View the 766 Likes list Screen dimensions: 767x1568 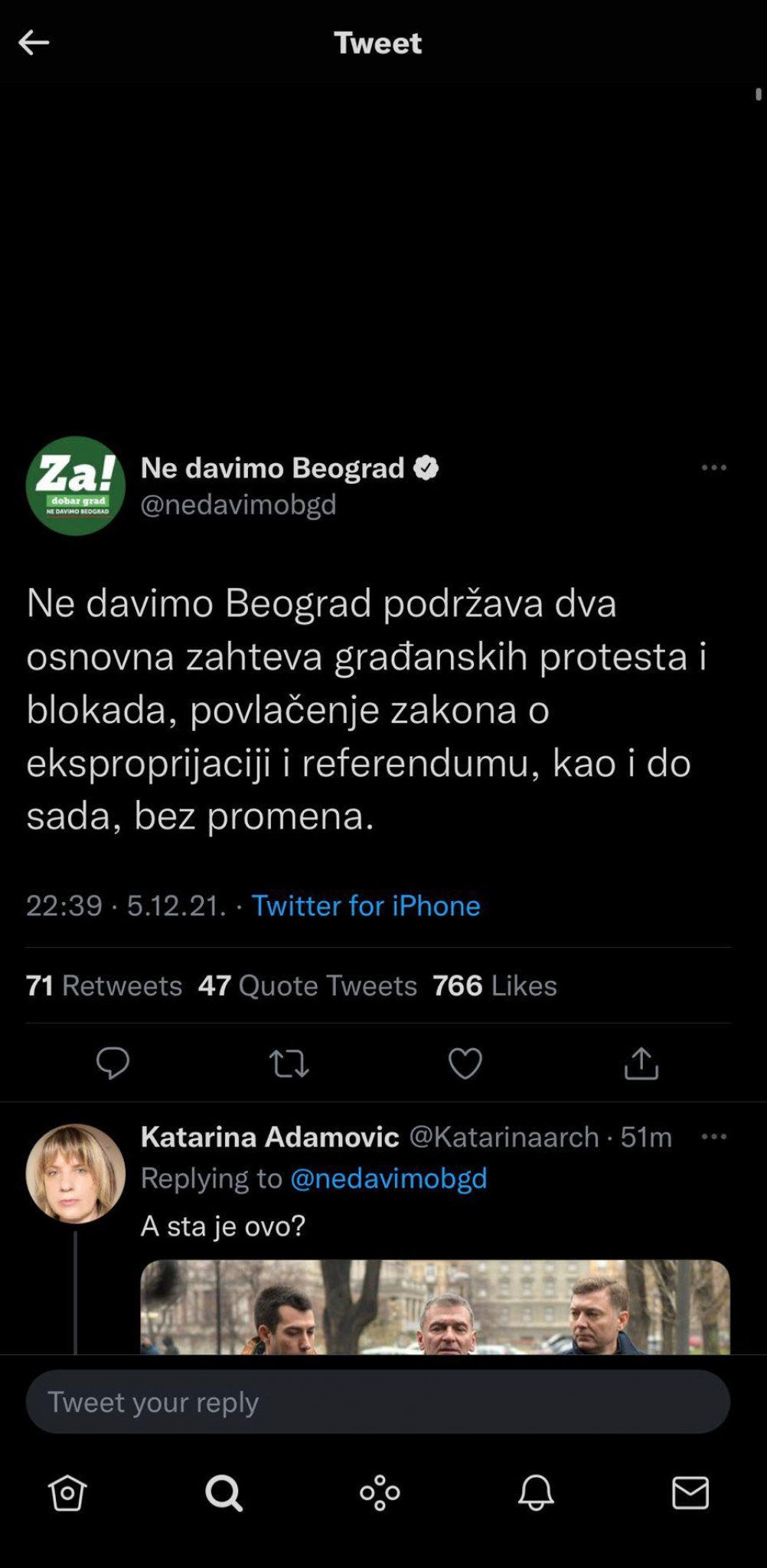coord(495,986)
